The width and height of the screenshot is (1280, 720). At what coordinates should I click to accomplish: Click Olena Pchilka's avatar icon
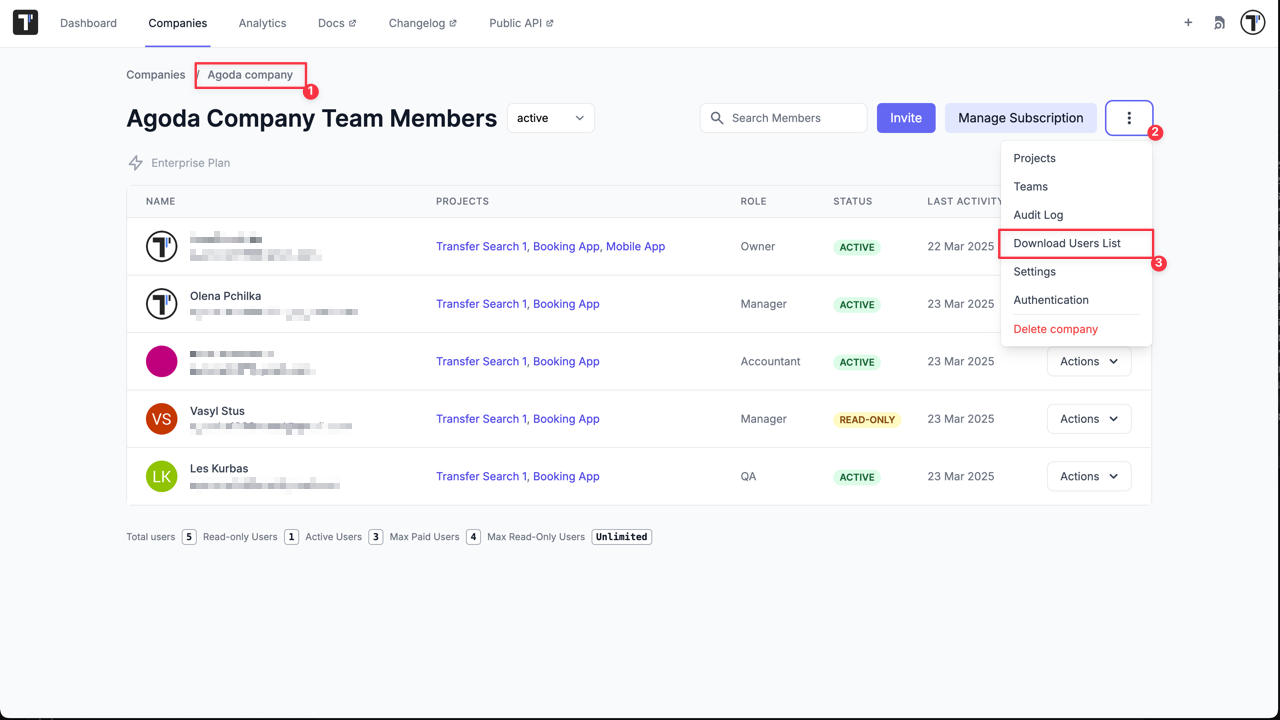pos(161,304)
